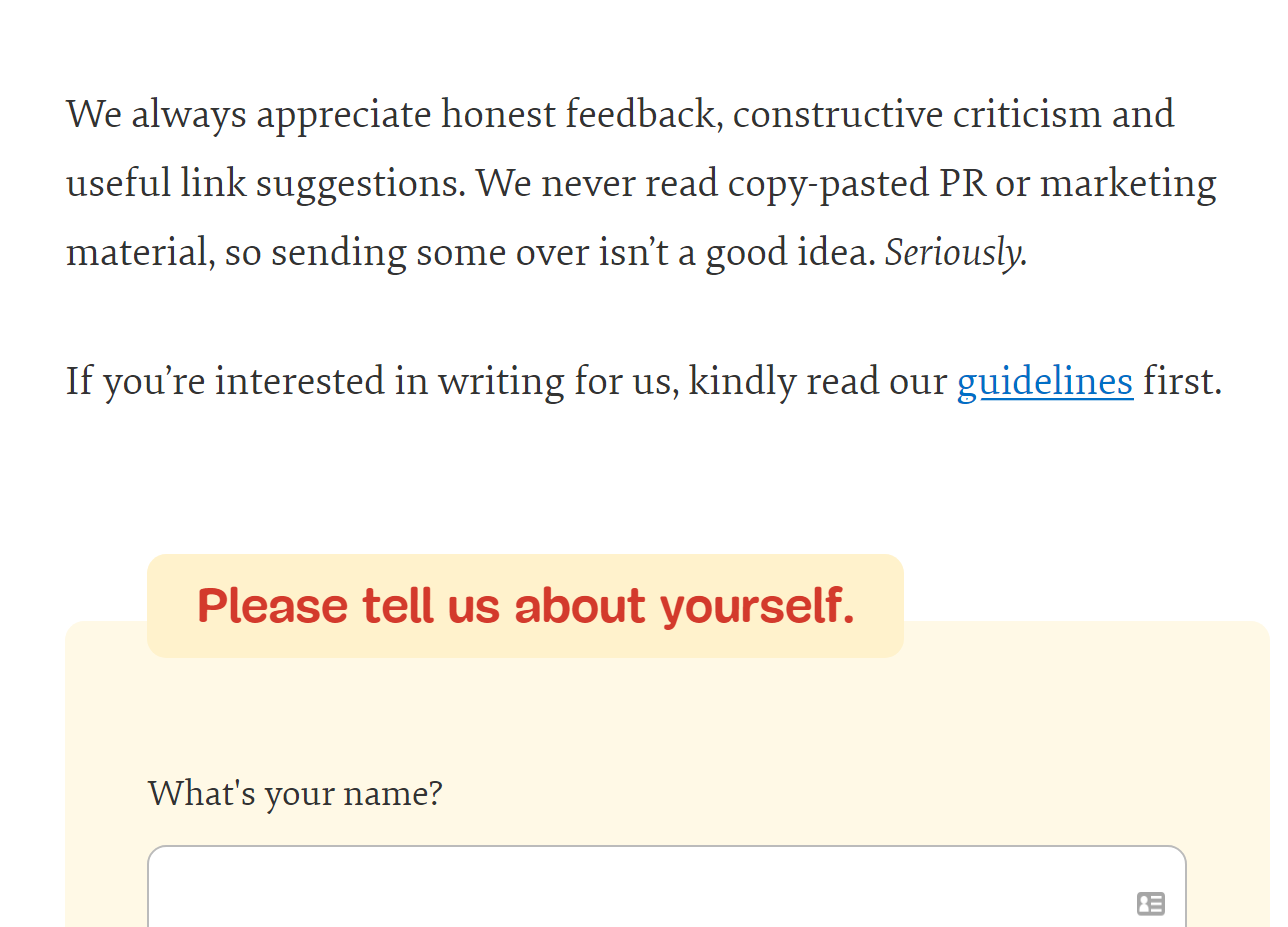
Task: Click the word "material" in the paragraph
Action: [140, 253]
